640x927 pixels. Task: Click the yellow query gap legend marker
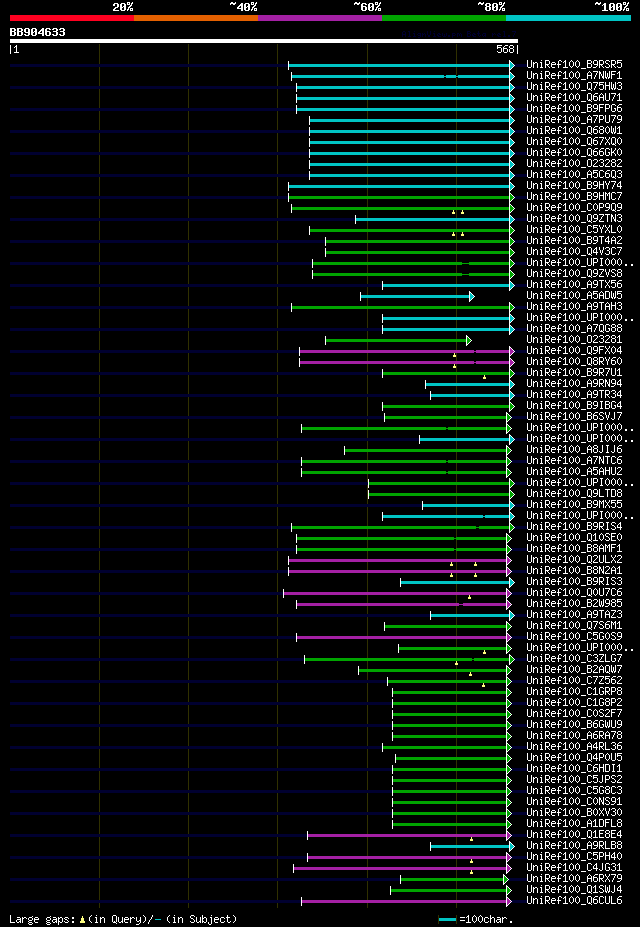click(82, 920)
